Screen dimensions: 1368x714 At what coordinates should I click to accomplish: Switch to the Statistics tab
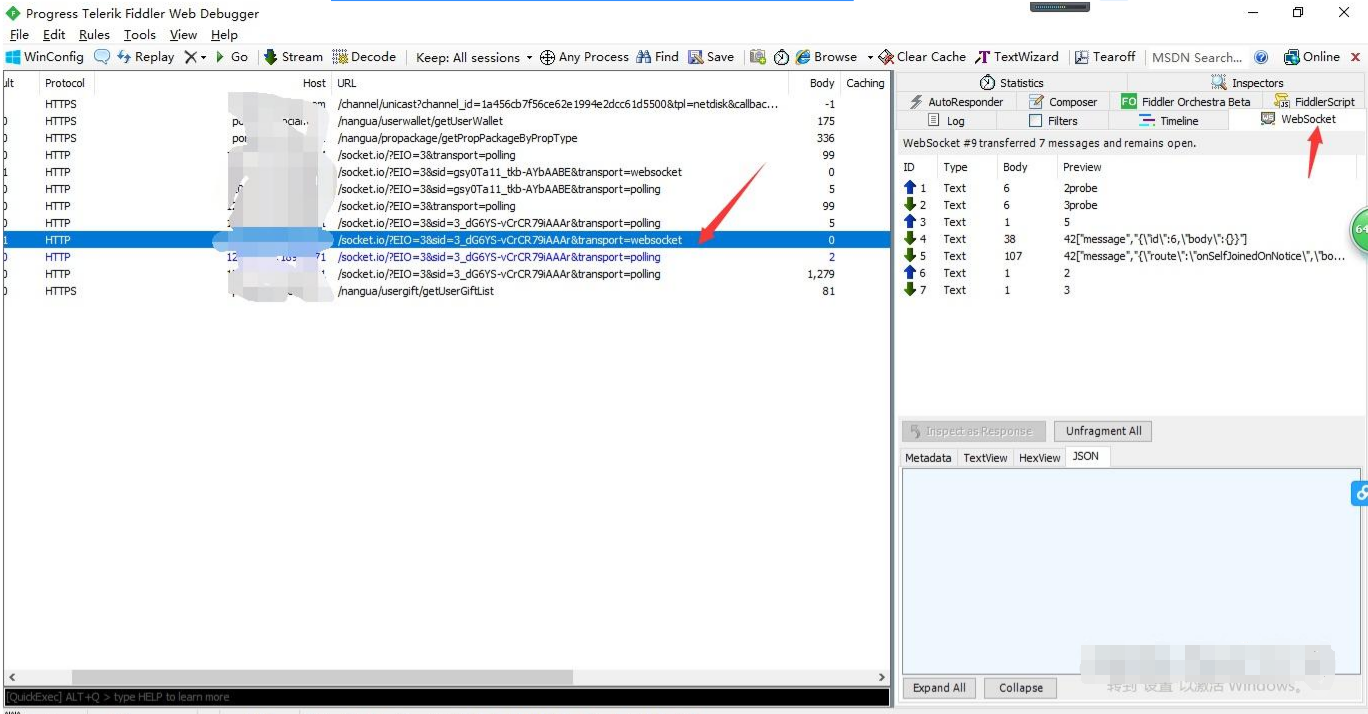coord(1011,83)
